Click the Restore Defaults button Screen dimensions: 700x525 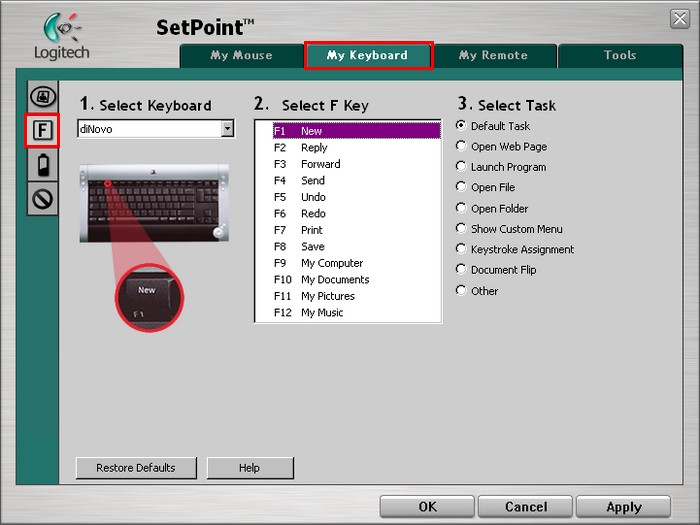tap(136, 468)
